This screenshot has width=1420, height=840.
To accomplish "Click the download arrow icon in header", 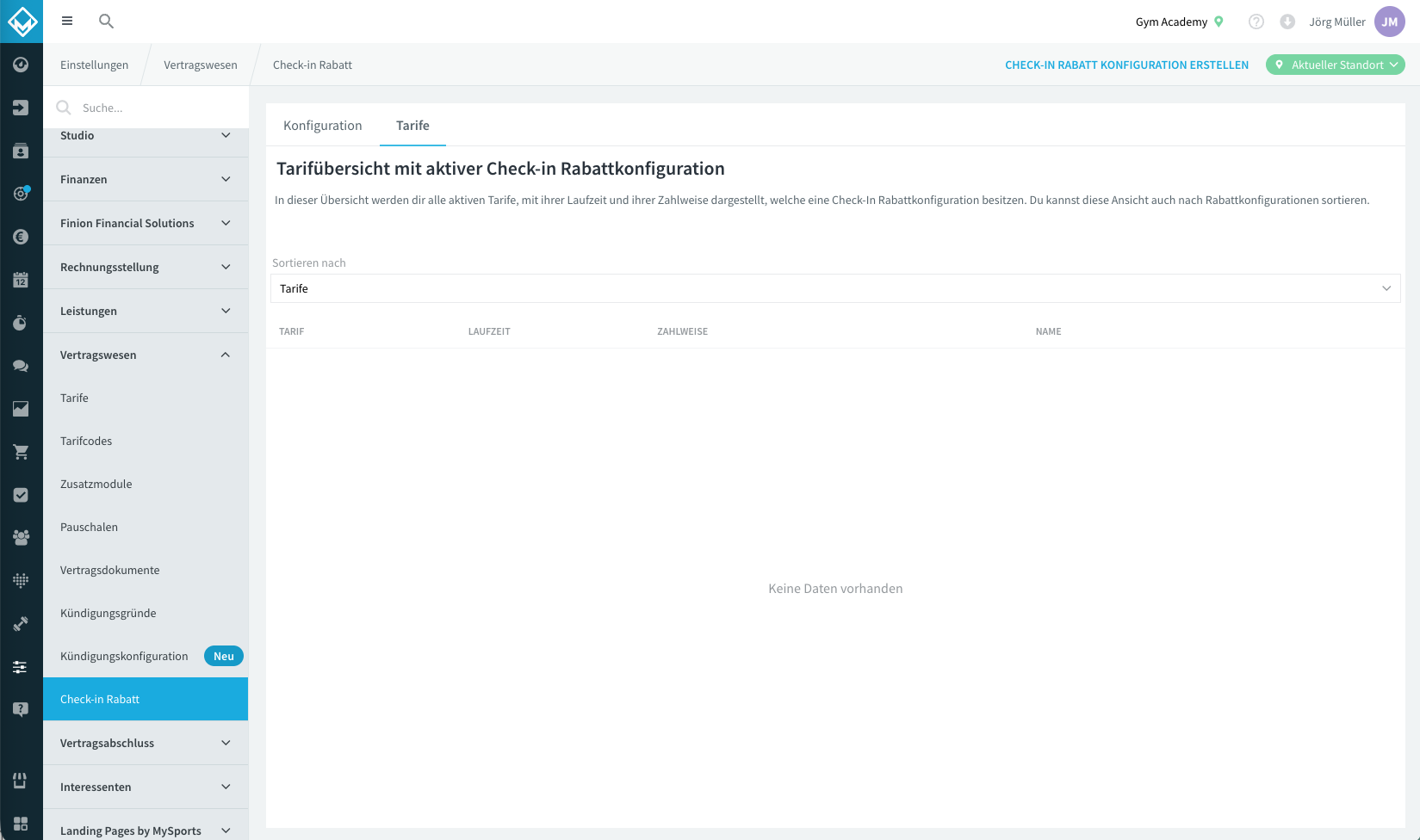I will tap(1287, 22).
